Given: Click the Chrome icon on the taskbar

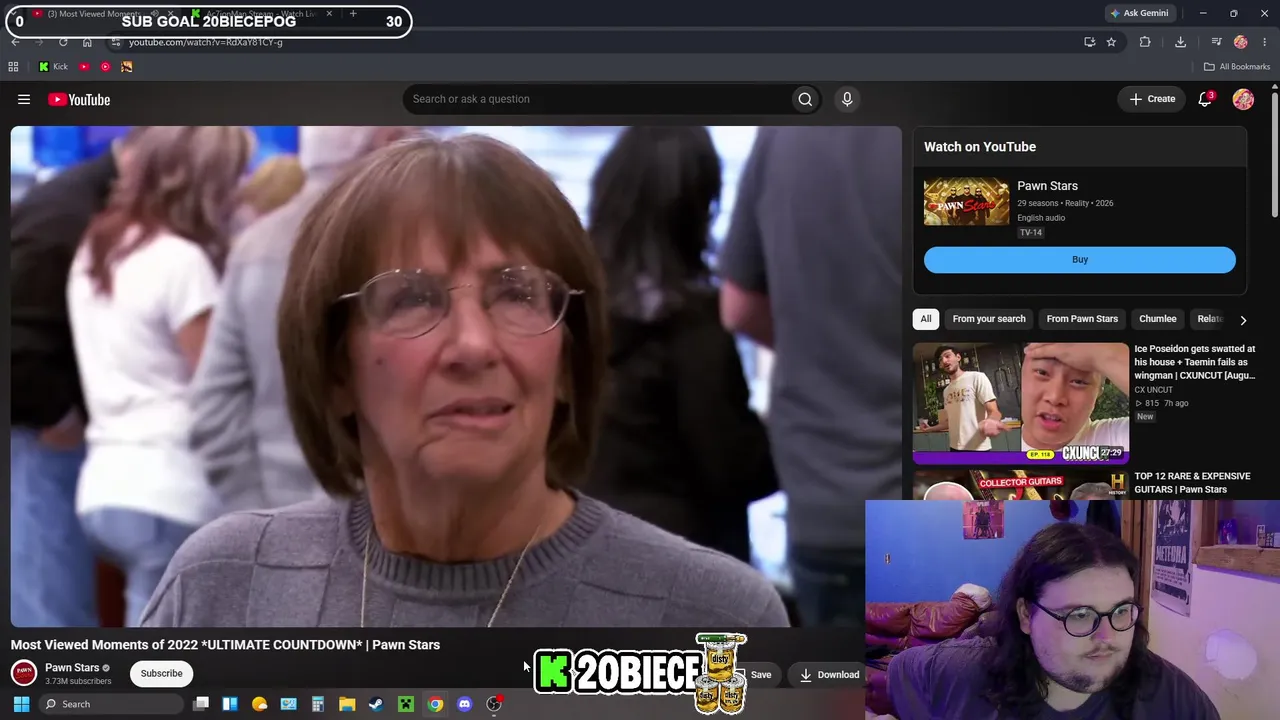Looking at the screenshot, I should click(x=435, y=704).
